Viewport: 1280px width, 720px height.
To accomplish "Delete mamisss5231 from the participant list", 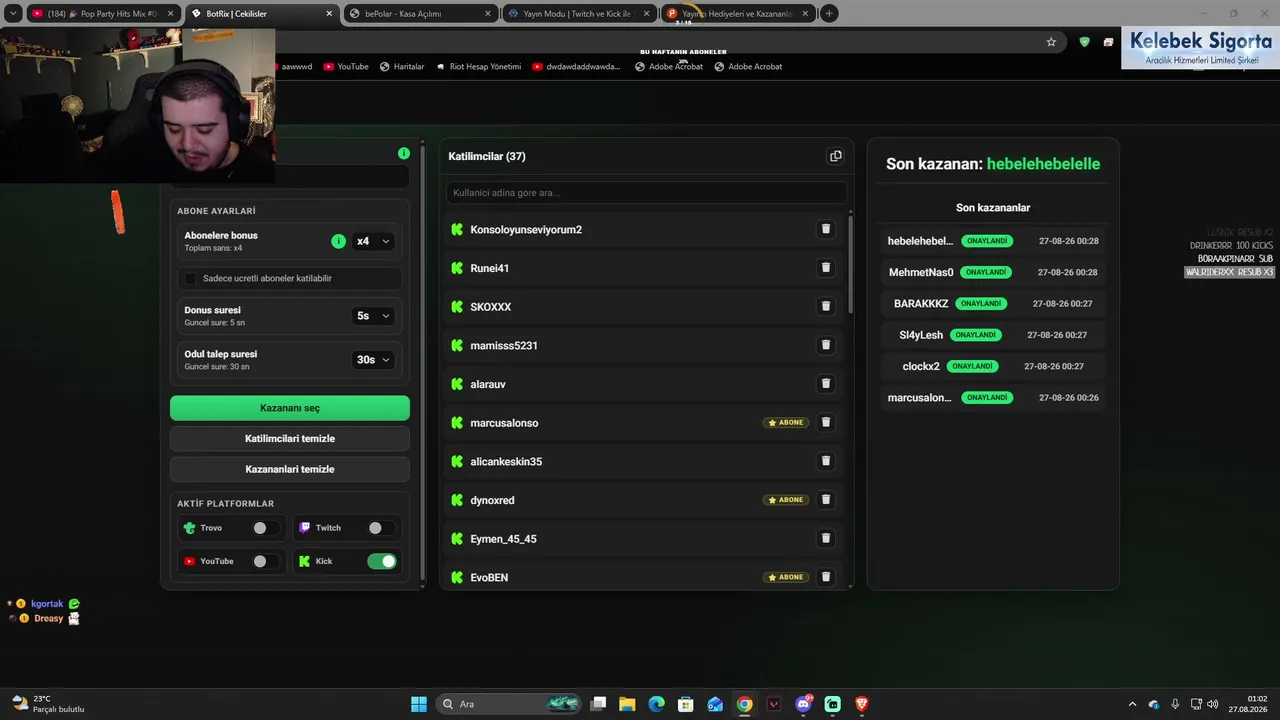I will [x=826, y=345].
